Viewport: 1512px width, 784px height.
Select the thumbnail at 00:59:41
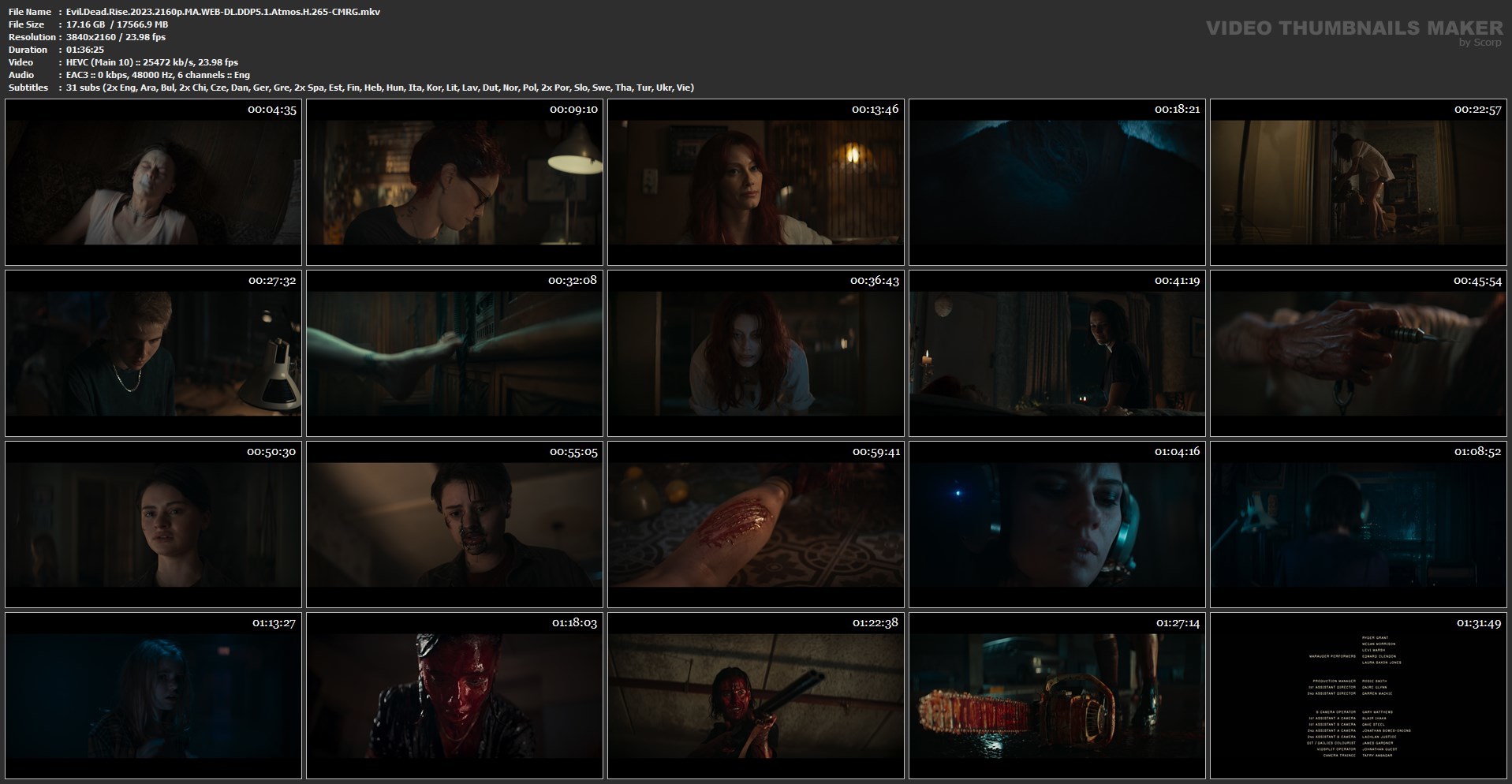756,525
